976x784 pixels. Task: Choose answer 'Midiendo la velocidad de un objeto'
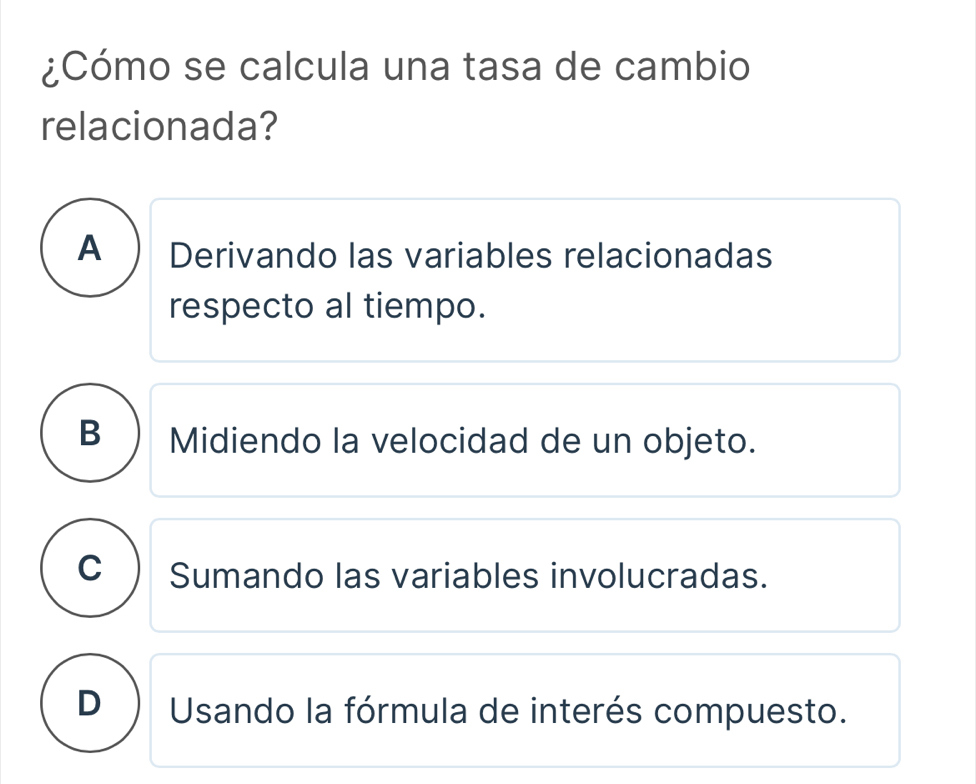point(461,440)
